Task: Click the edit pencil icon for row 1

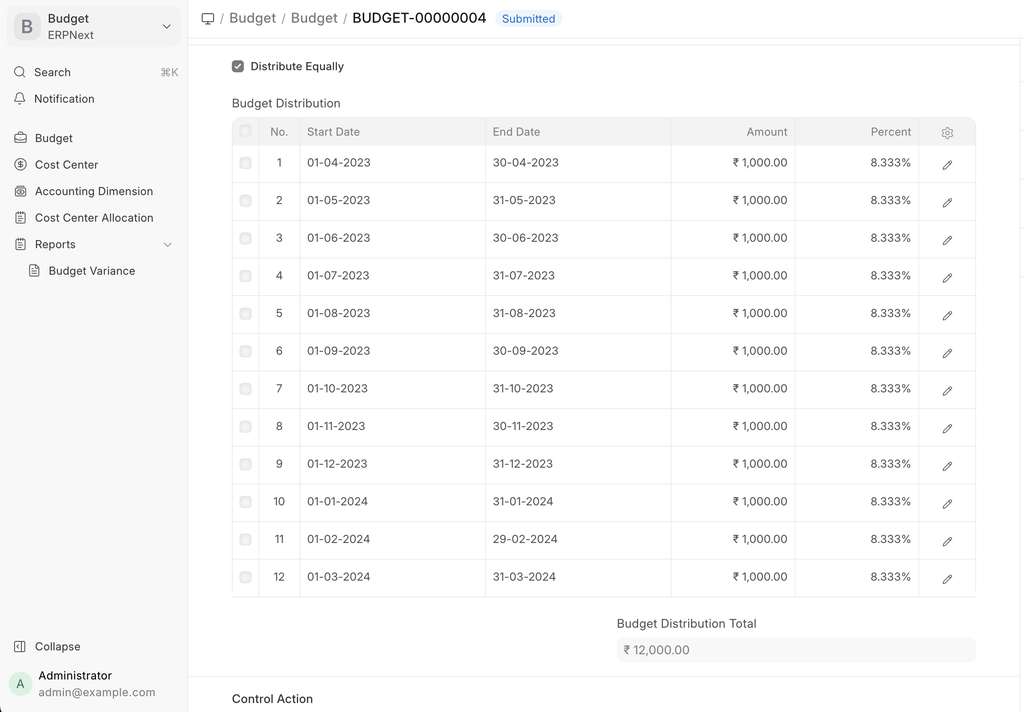Action: click(947, 164)
